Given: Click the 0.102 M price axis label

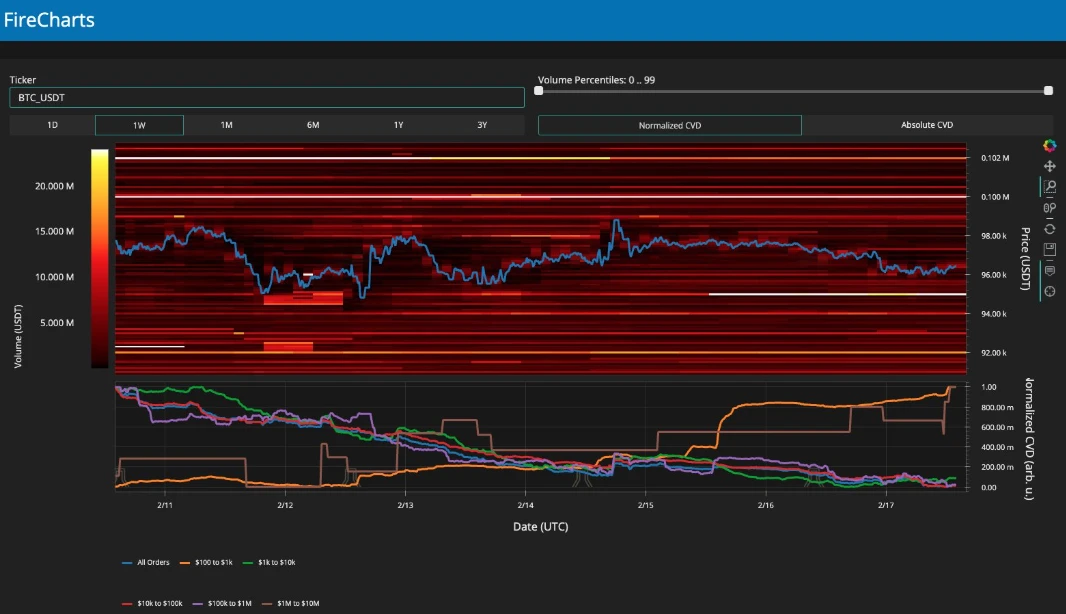Looking at the screenshot, I should click(995, 158).
